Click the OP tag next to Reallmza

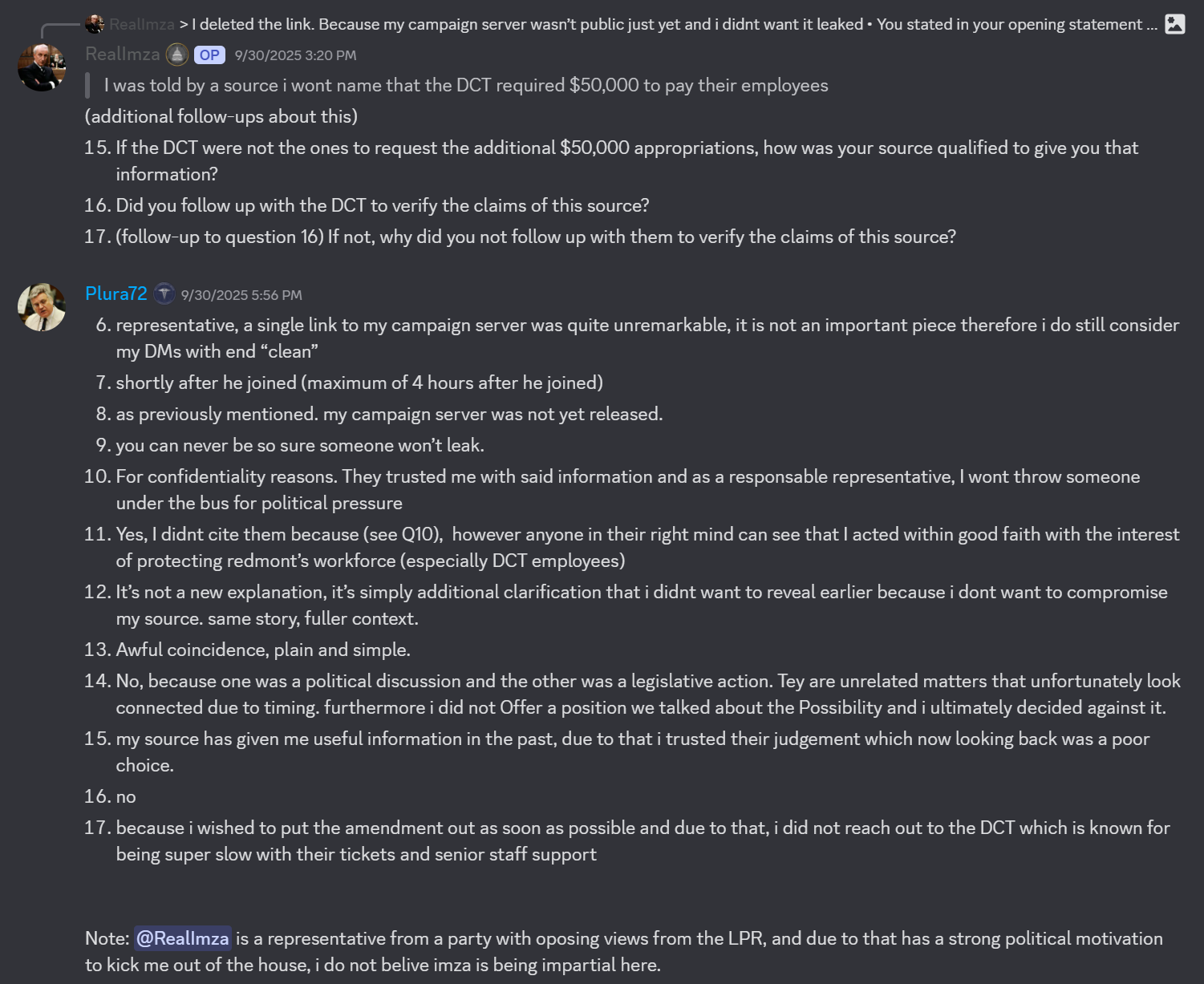[209, 55]
